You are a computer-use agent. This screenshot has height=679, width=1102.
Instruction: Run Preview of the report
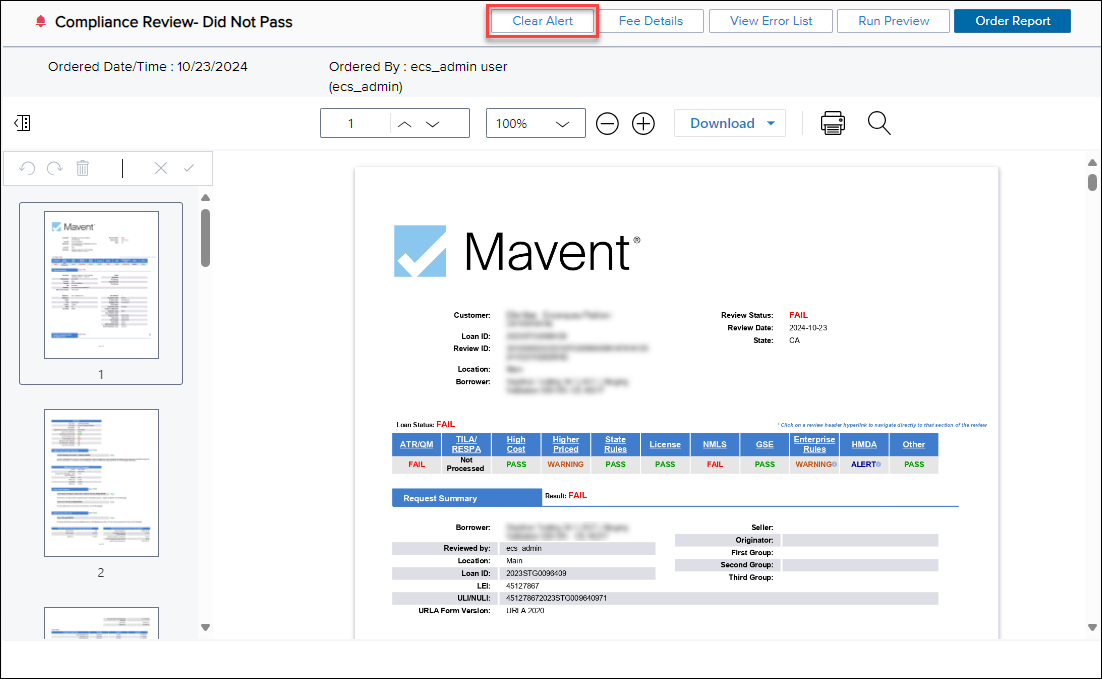click(x=893, y=21)
